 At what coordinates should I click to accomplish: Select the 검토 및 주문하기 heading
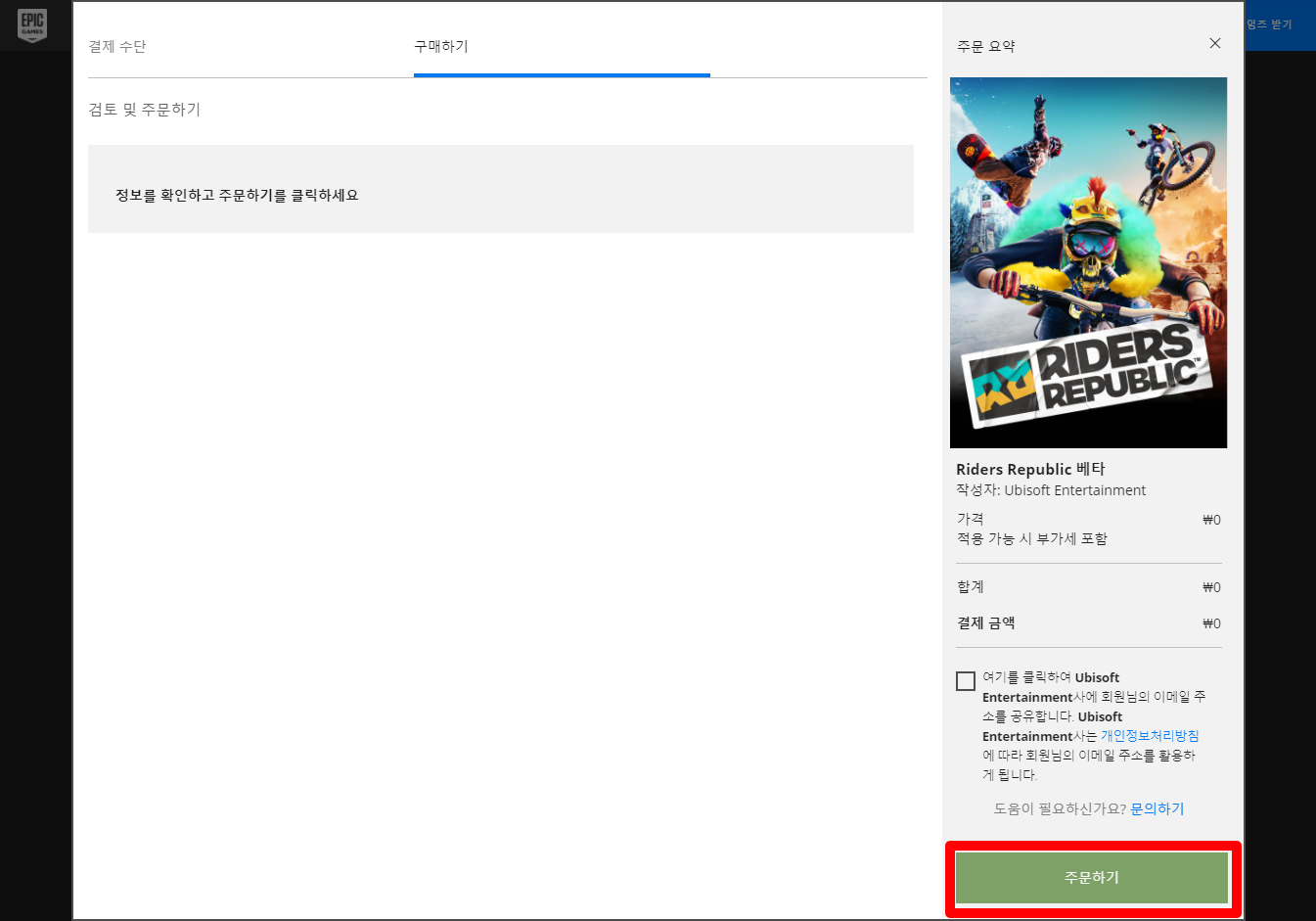(x=145, y=110)
